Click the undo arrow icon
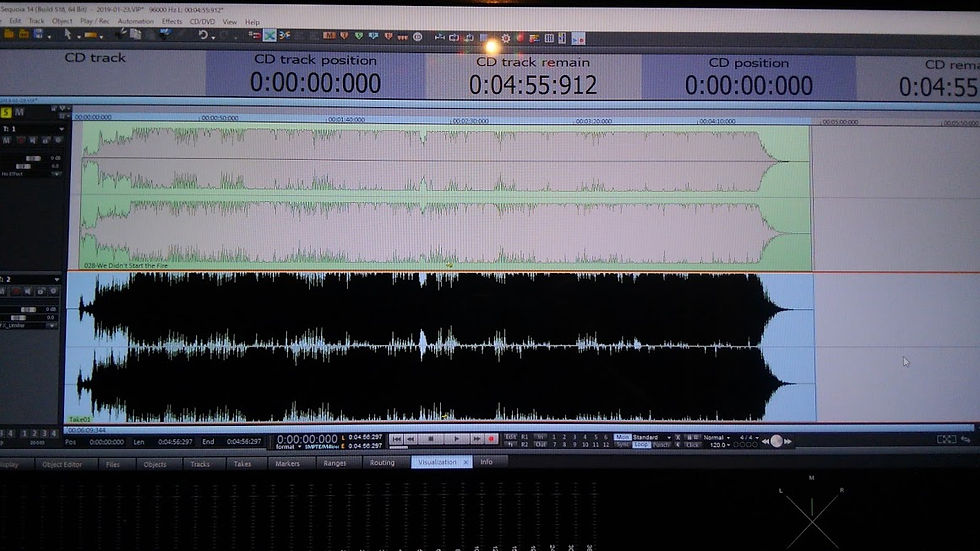 pos(203,35)
